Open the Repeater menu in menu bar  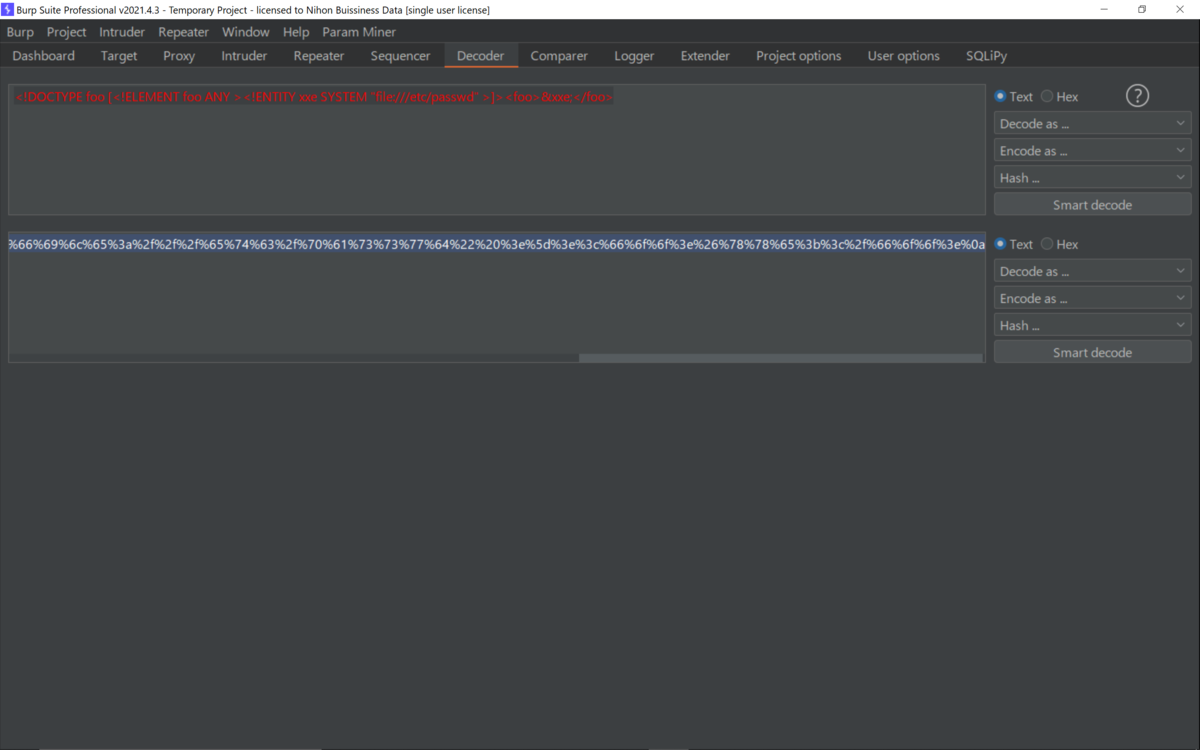click(183, 32)
